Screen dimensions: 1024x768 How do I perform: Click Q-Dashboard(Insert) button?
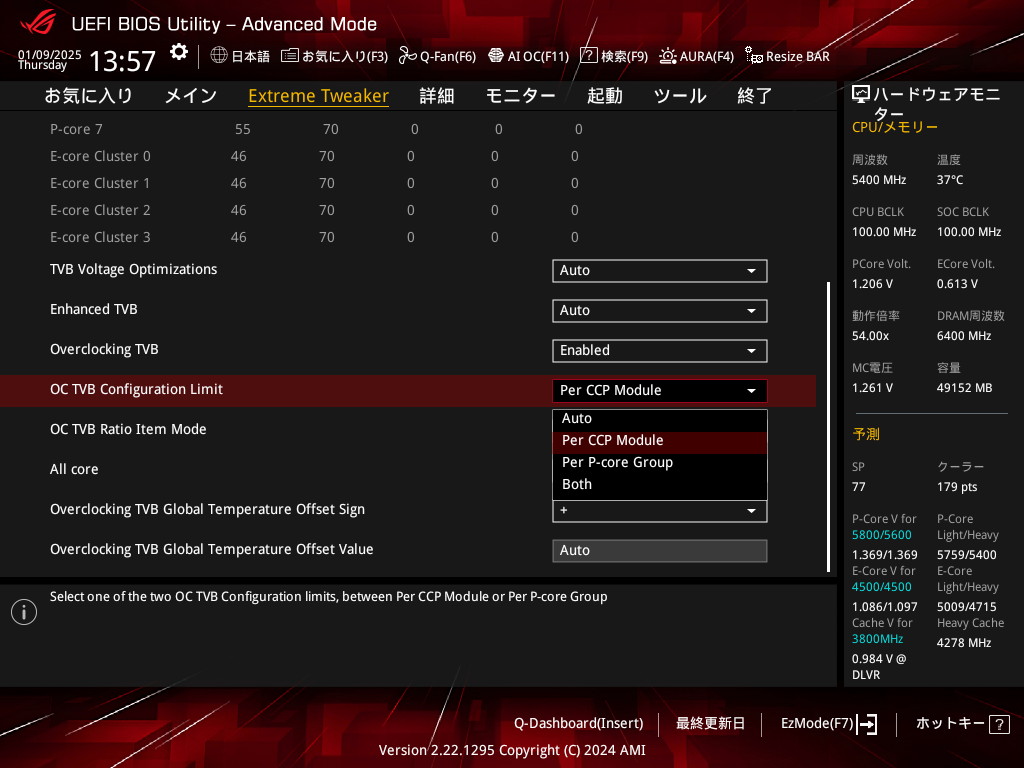click(x=578, y=723)
